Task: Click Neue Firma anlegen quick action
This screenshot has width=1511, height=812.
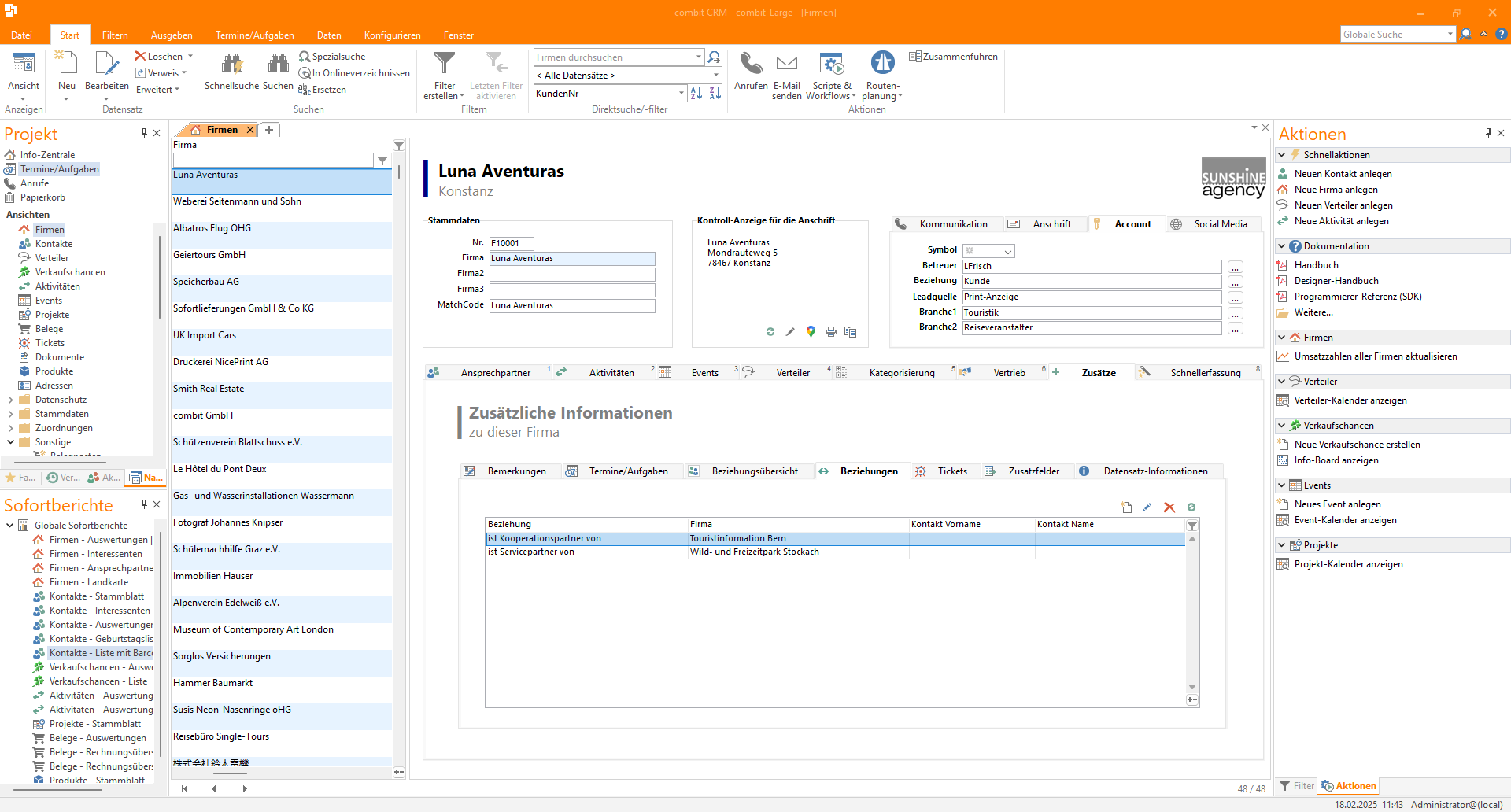Action: [1336, 190]
